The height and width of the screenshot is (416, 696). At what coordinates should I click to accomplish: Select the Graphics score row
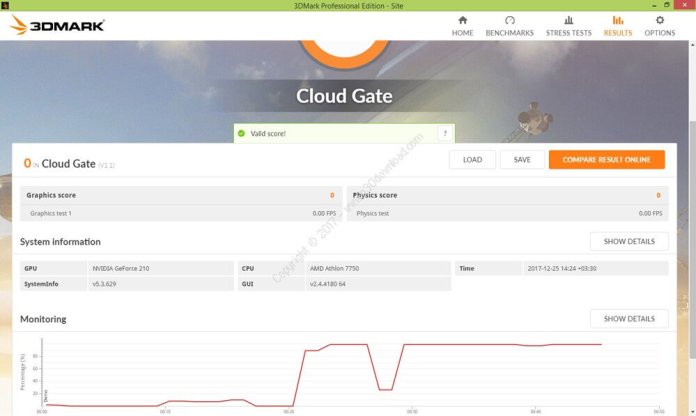click(x=181, y=195)
